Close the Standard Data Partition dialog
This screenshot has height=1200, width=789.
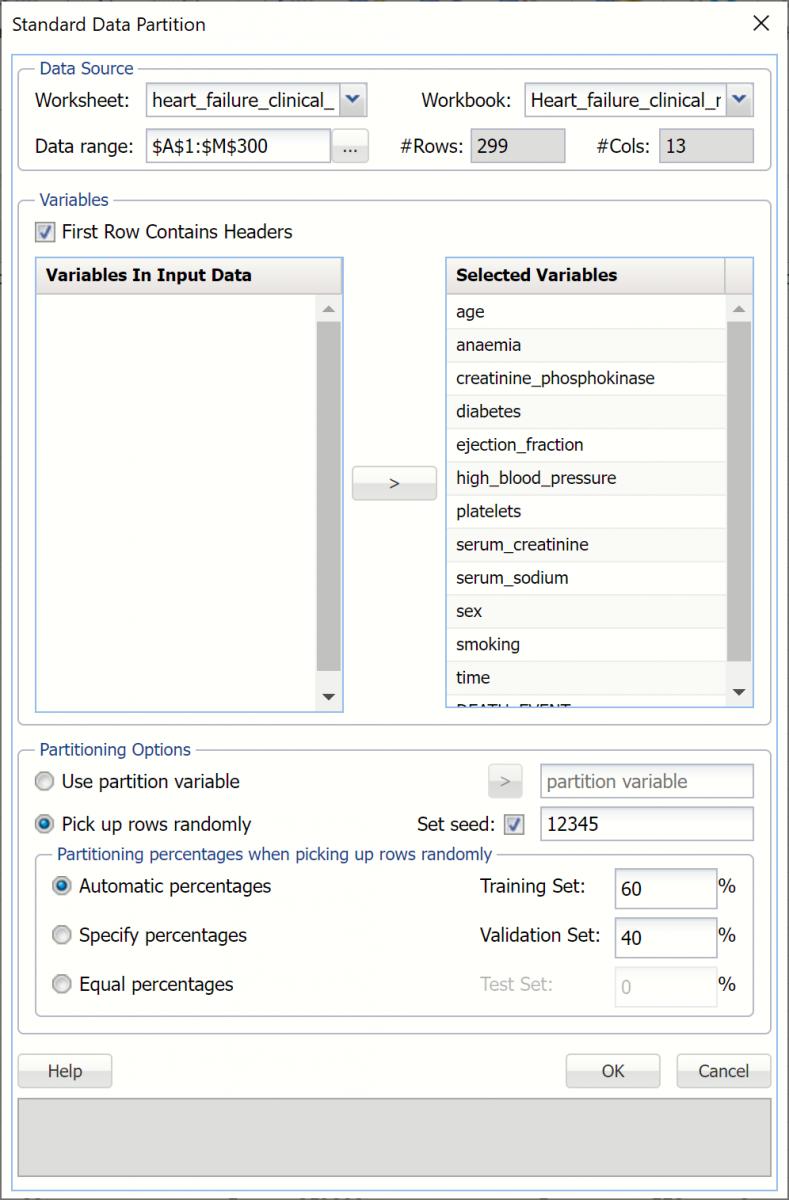760,23
